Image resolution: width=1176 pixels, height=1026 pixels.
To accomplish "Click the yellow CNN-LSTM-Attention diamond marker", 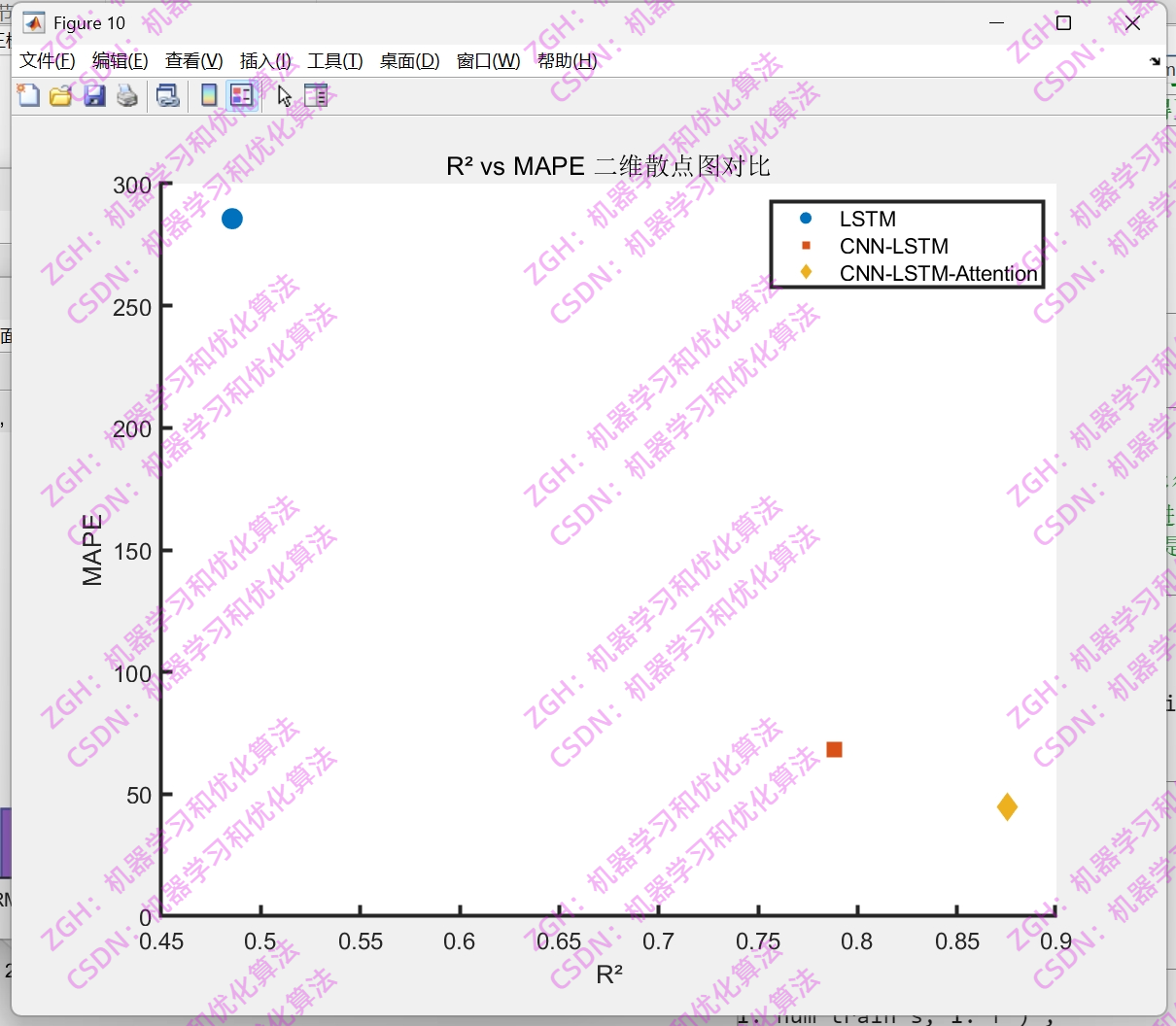I will click(x=1009, y=807).
